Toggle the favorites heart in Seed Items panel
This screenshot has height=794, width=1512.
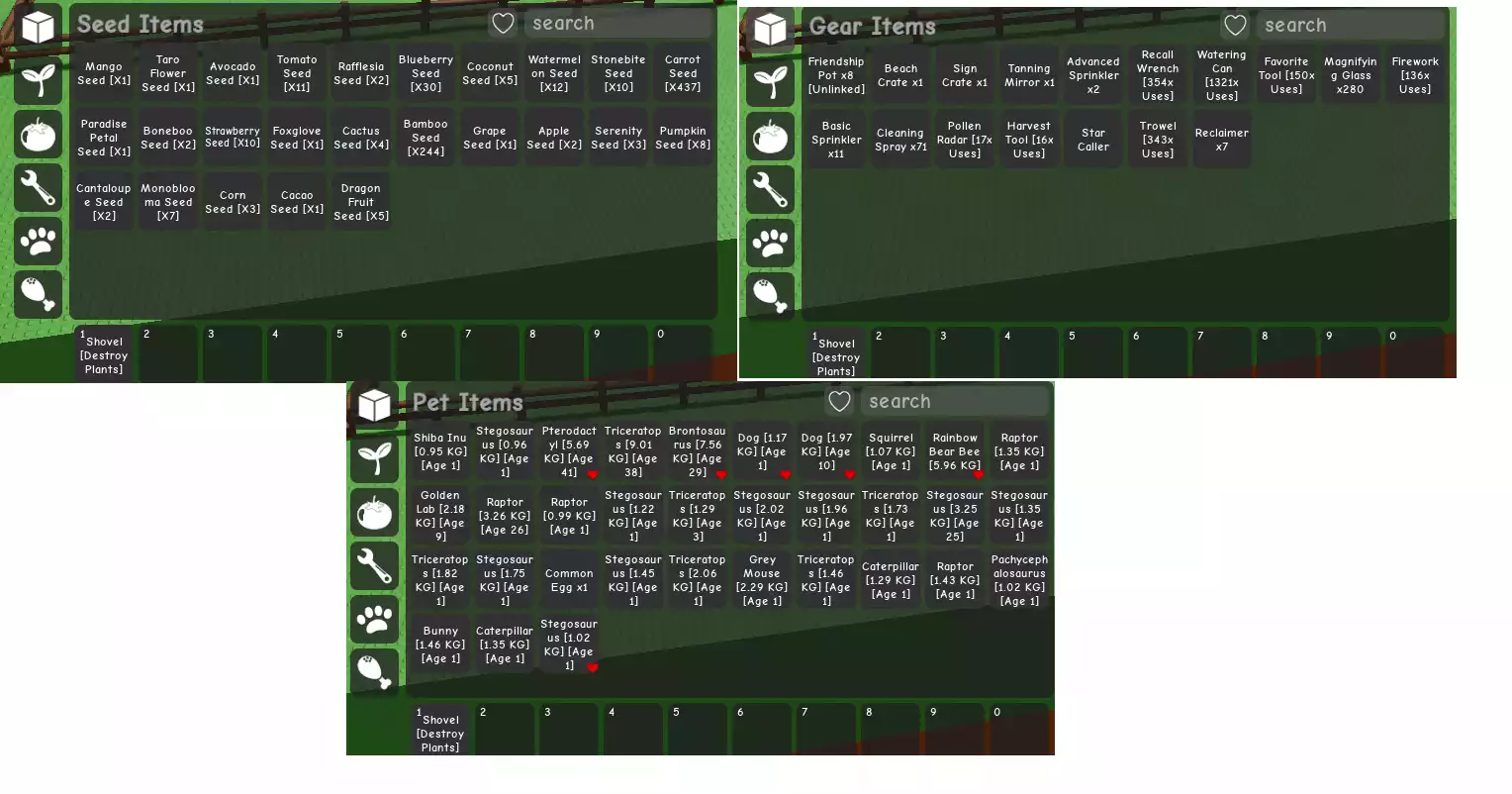(x=503, y=24)
